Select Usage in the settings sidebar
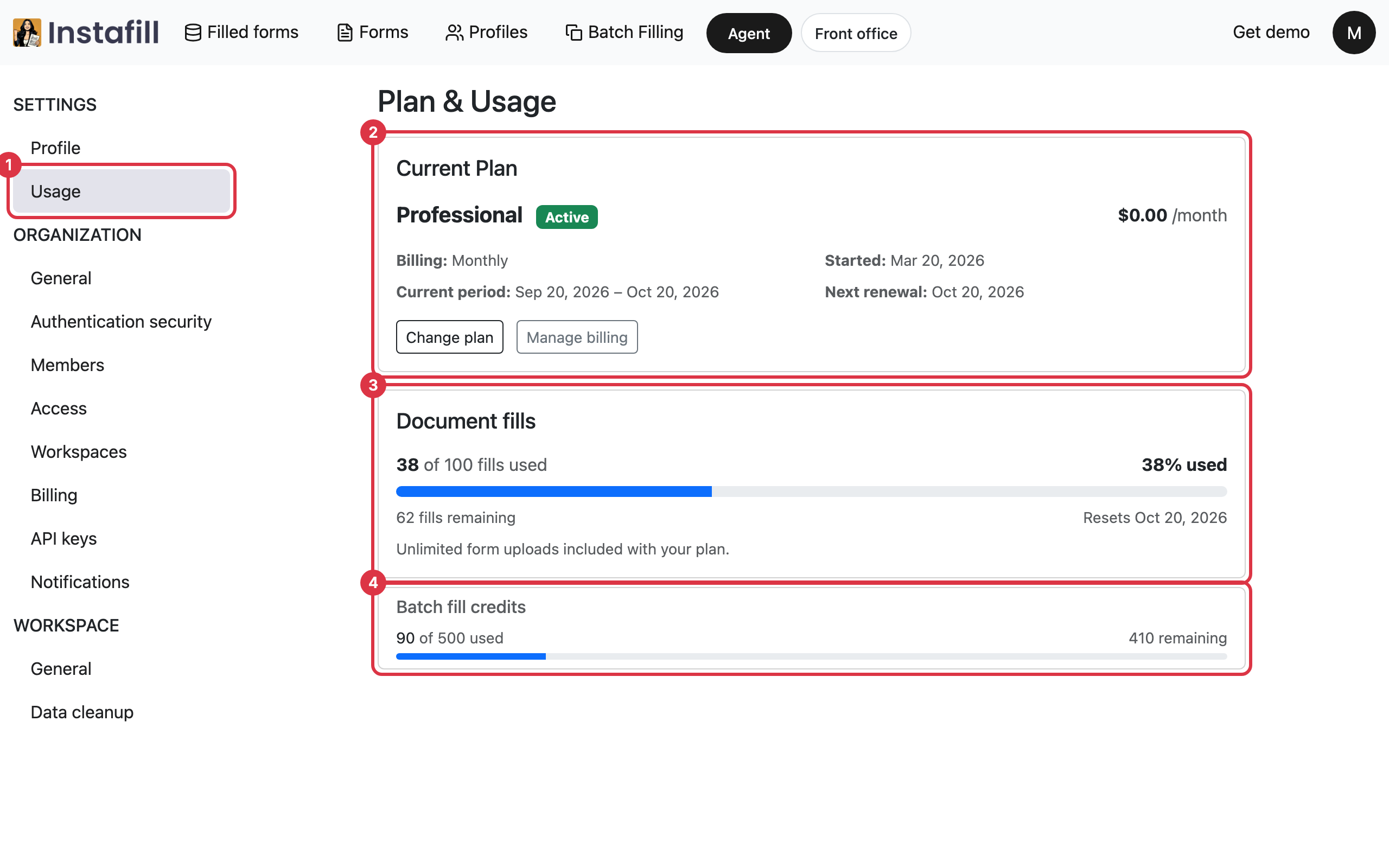1389x868 pixels. 122,191
